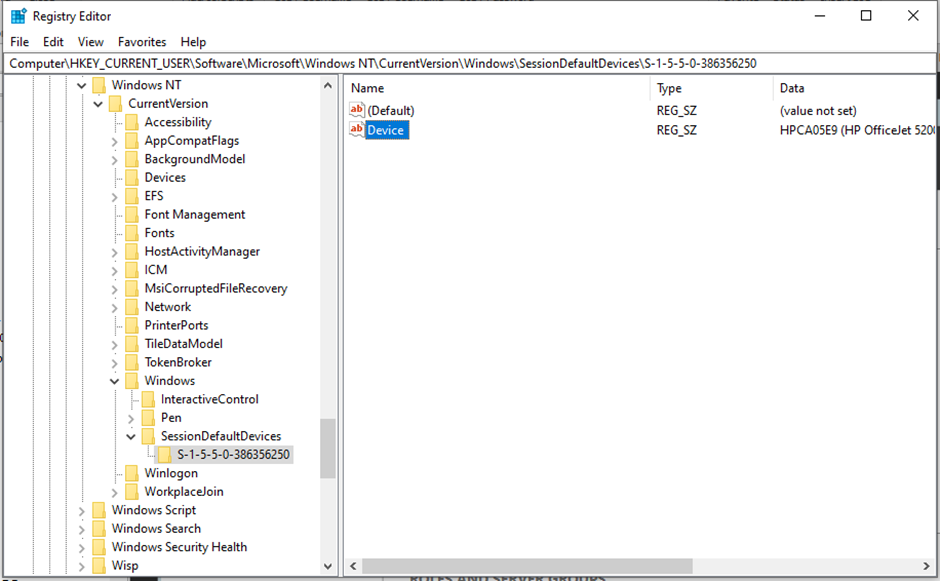Collapse the CurrentVersion tree node
This screenshot has height=581, width=940.
98,104
